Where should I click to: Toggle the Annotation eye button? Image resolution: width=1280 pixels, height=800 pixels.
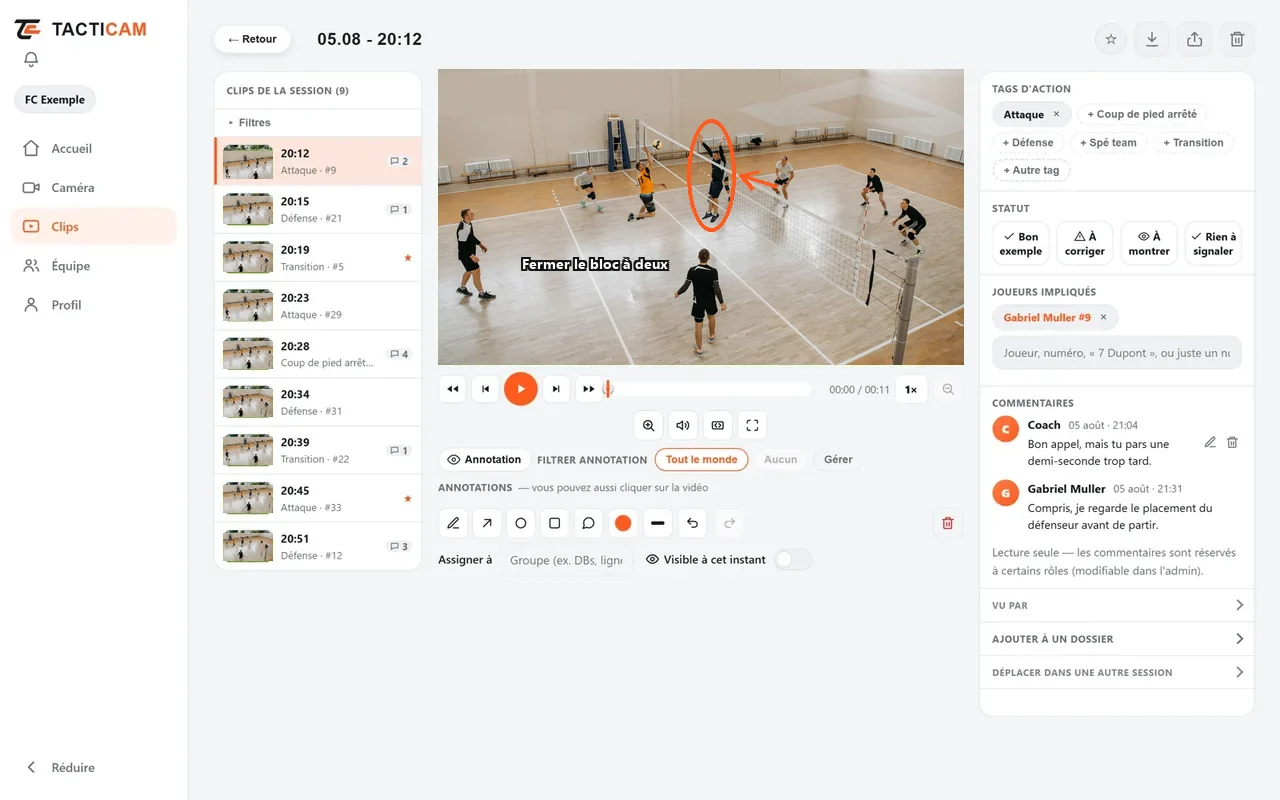pyautogui.click(x=484, y=460)
